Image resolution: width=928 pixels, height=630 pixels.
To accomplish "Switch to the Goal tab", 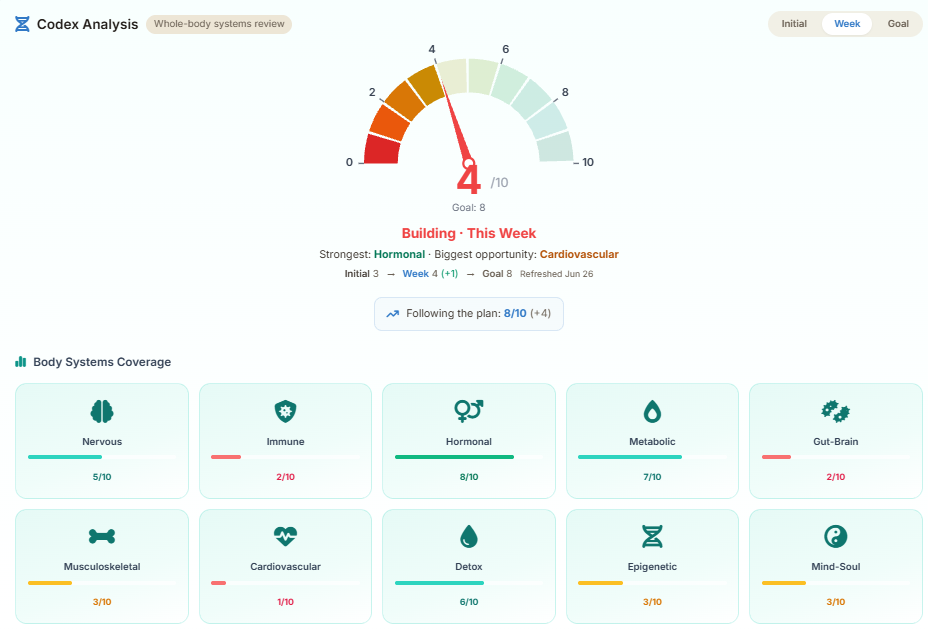I will (898, 24).
